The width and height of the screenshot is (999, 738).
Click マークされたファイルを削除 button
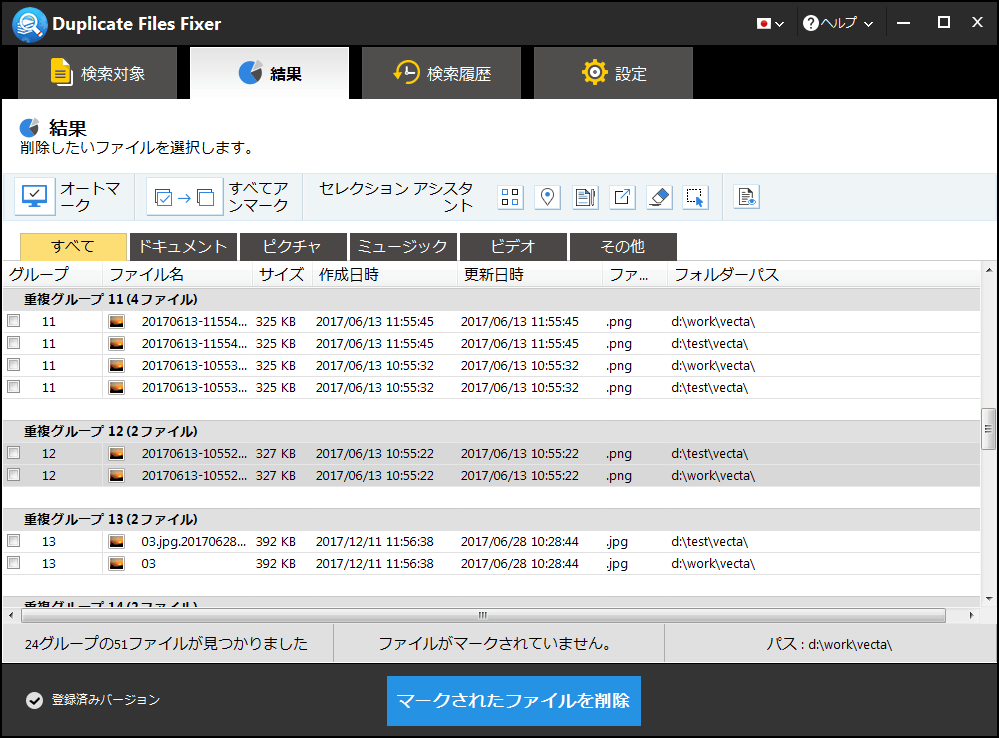tap(514, 700)
